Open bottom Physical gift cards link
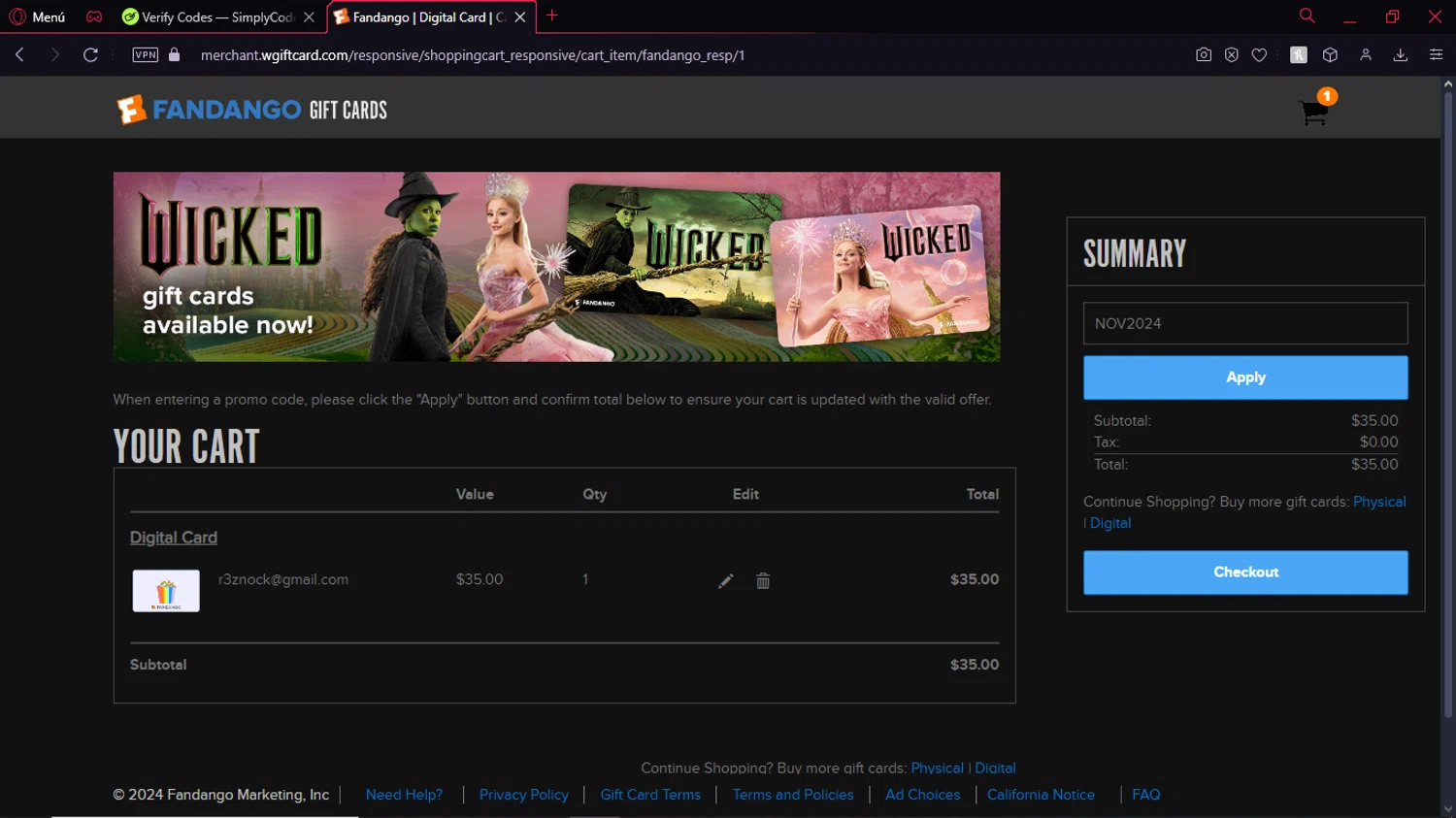 click(937, 768)
